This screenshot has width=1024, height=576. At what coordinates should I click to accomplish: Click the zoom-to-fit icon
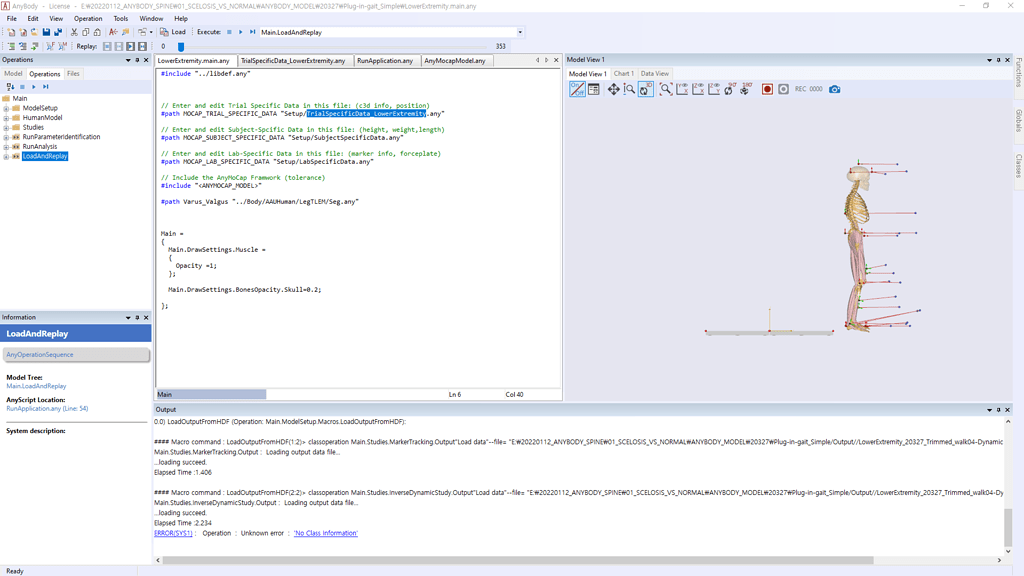[x=664, y=89]
